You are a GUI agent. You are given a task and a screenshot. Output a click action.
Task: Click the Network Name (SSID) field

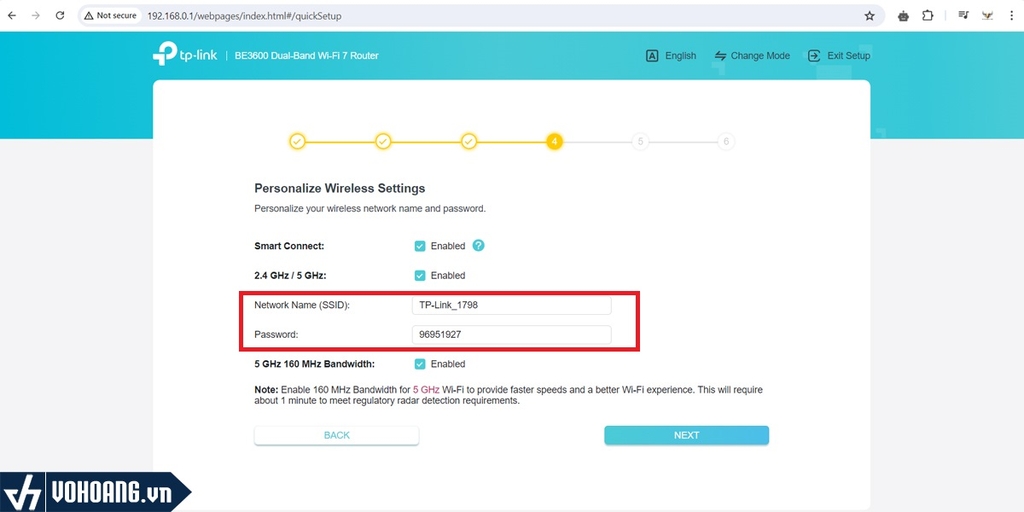tap(511, 305)
